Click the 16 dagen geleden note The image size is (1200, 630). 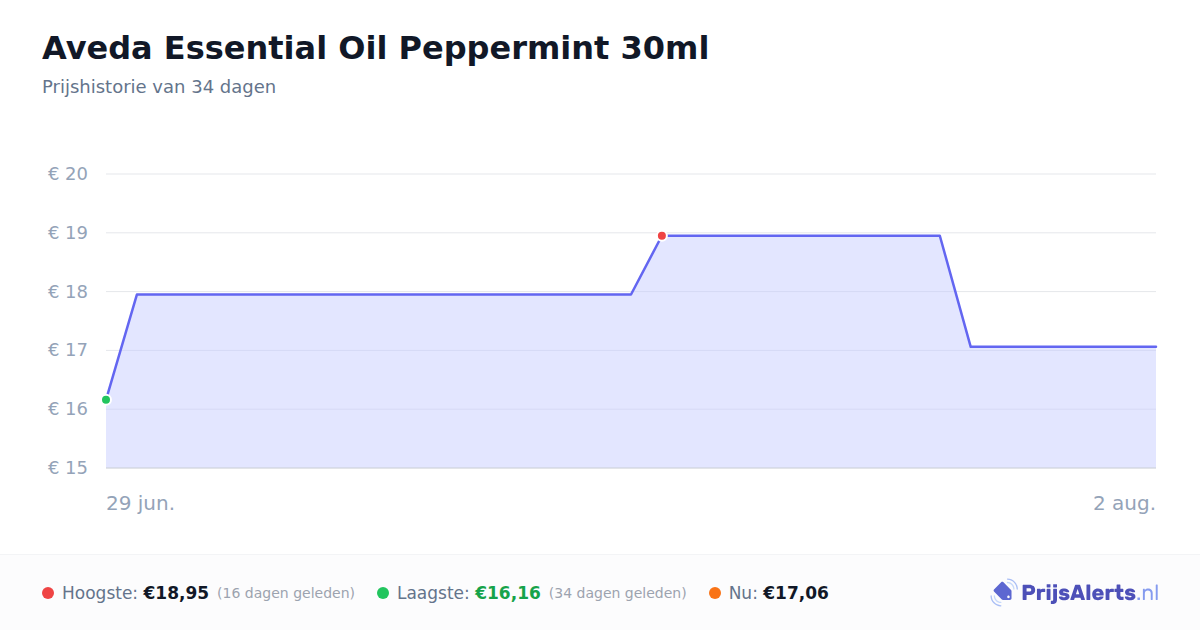click(286, 593)
